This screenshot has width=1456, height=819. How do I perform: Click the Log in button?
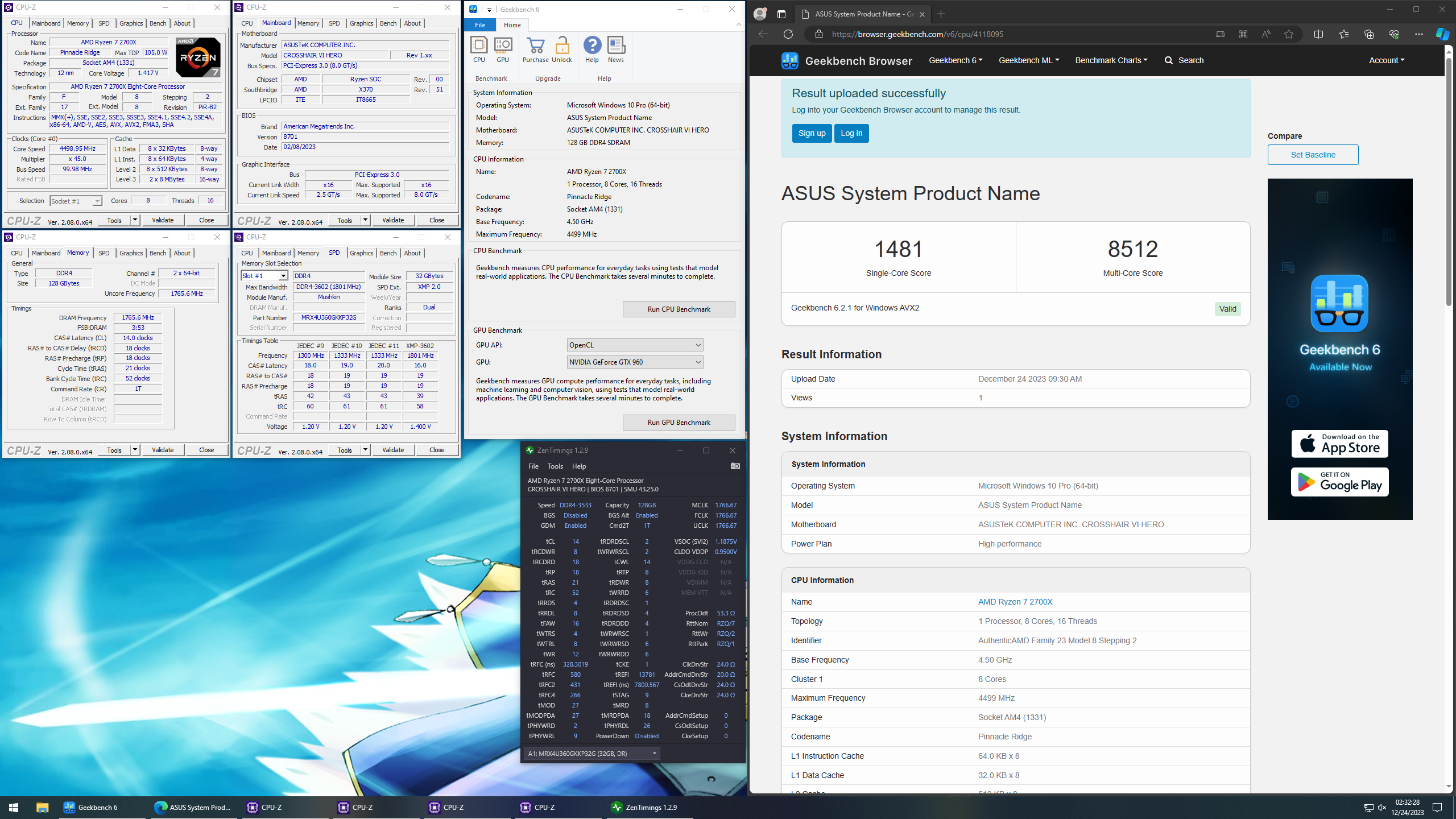[x=851, y=133]
